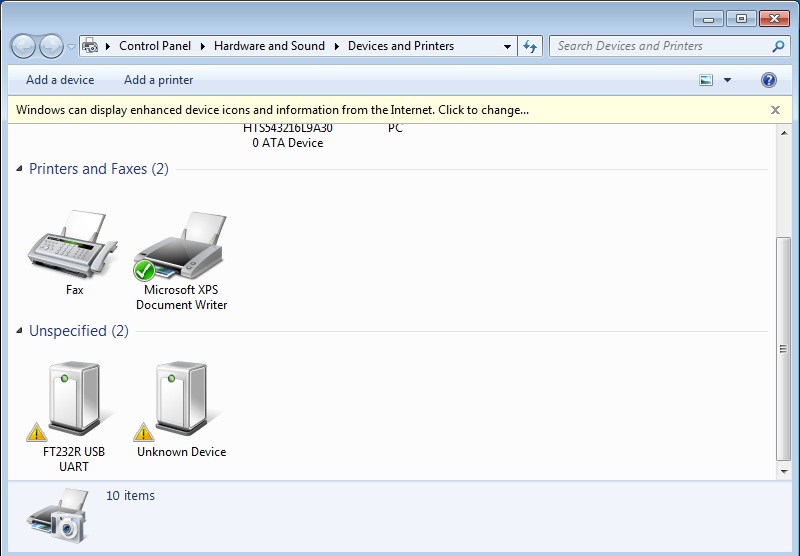800x556 pixels.
Task: Click the Help question mark icon
Action: tap(769, 80)
